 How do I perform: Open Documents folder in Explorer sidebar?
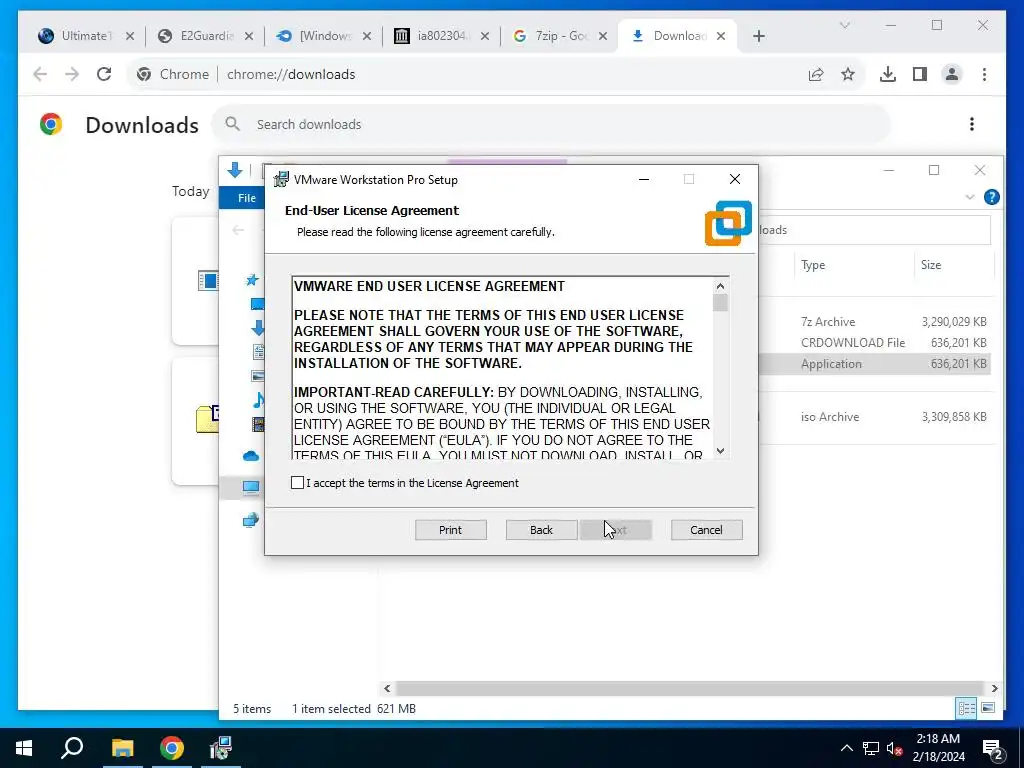pyautogui.click(x=259, y=352)
